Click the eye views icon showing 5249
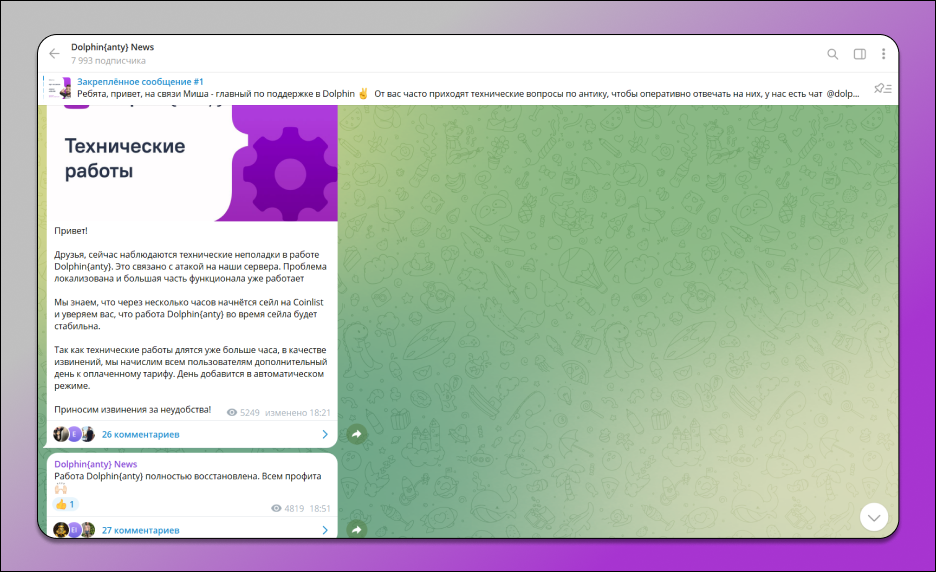936x572 pixels. click(232, 412)
